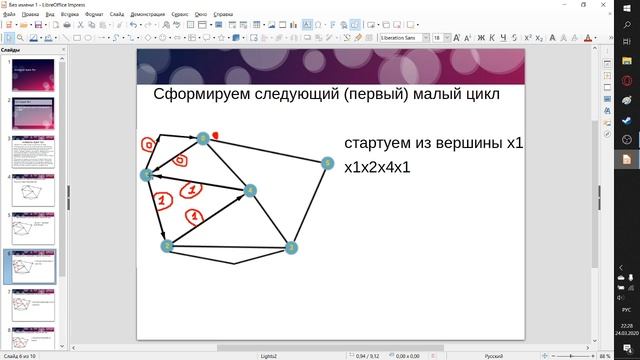The height and width of the screenshot is (360, 640).
Task: Select the Ellipse shape tool
Action: coord(88,38)
